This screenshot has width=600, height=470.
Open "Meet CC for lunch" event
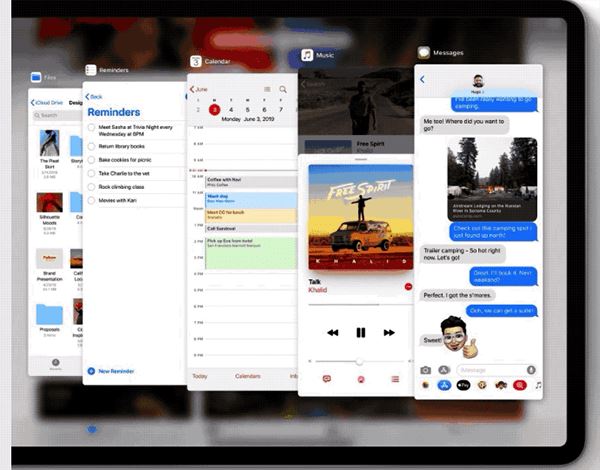251,215
